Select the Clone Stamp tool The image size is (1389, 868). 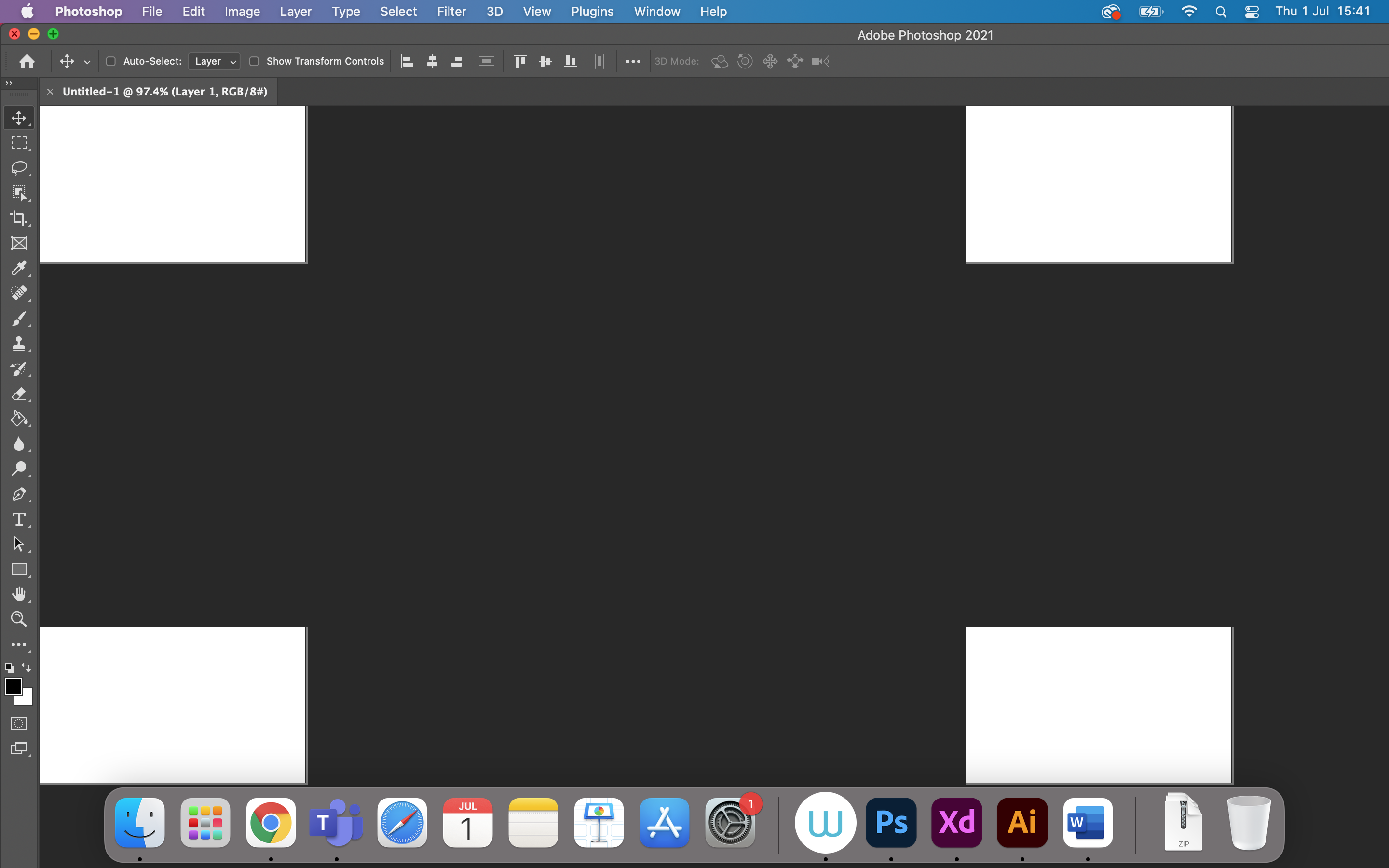[x=19, y=343]
